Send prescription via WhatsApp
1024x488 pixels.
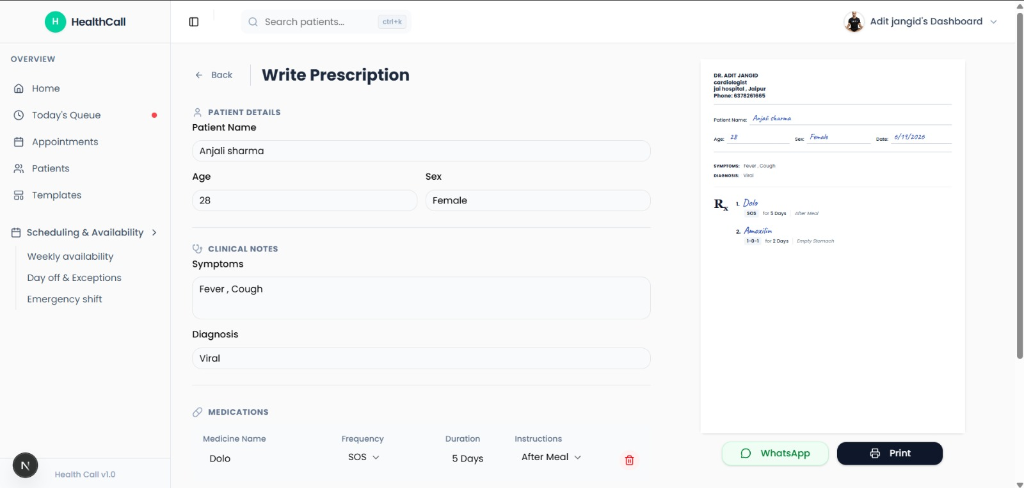coord(775,453)
